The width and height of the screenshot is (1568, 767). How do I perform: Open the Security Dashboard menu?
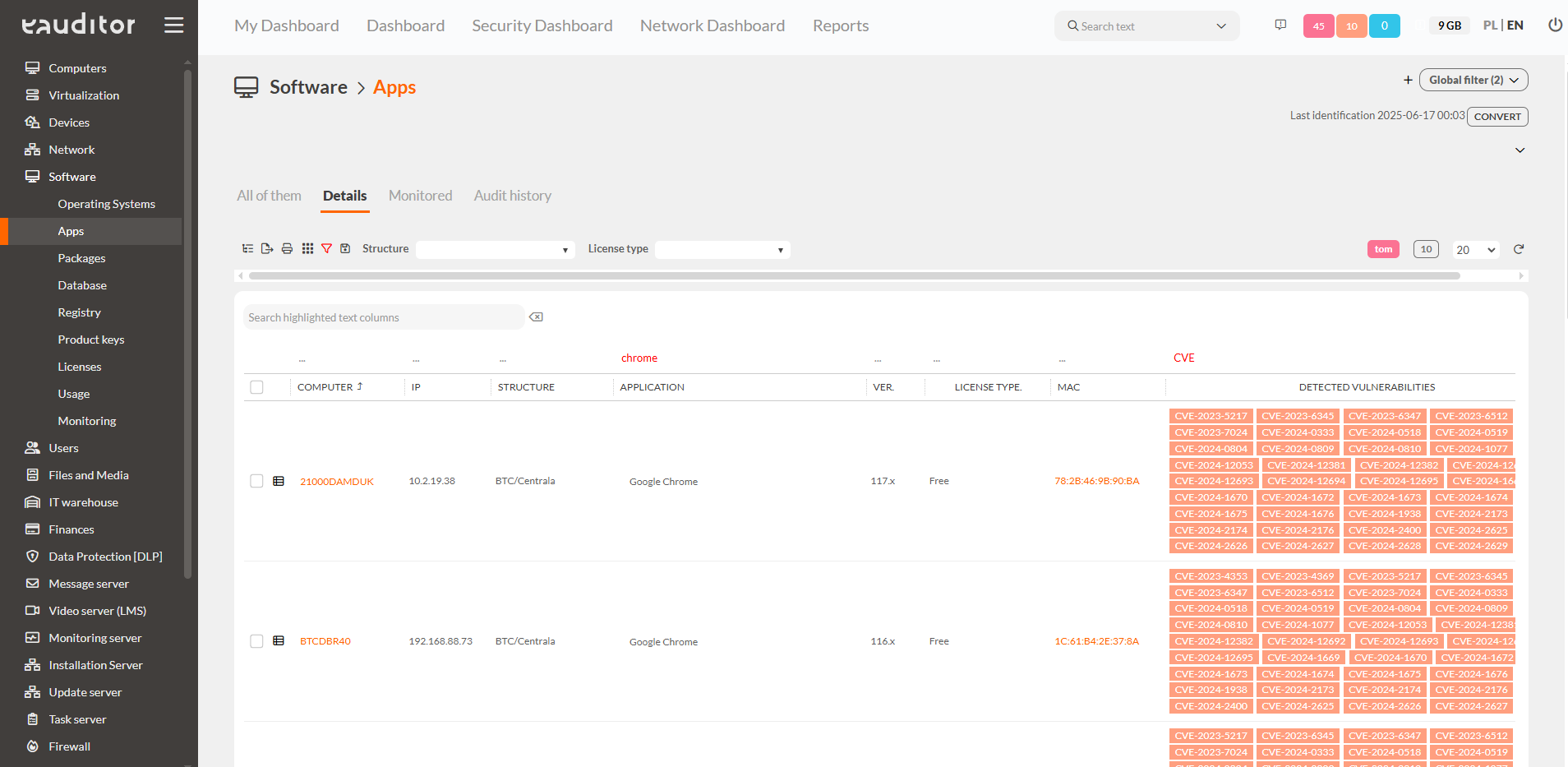542,25
